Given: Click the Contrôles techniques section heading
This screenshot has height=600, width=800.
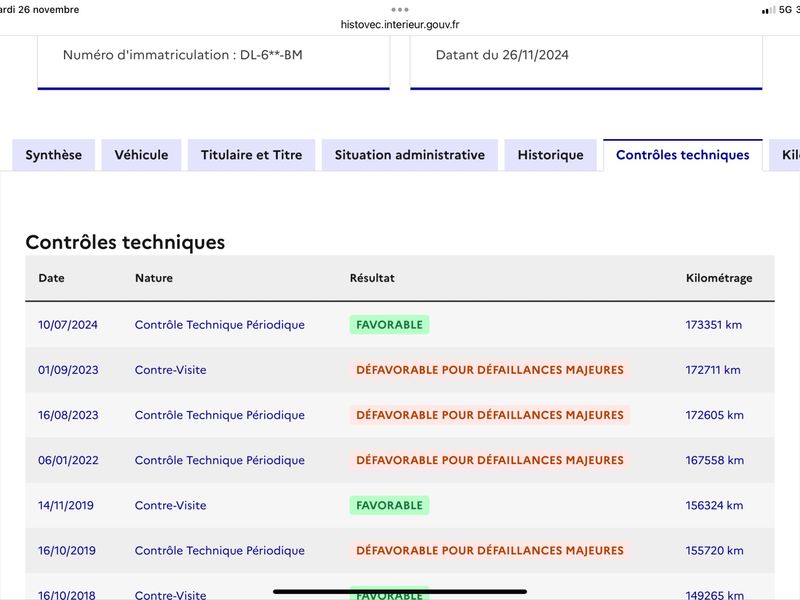Looking at the screenshot, I should 125,242.
